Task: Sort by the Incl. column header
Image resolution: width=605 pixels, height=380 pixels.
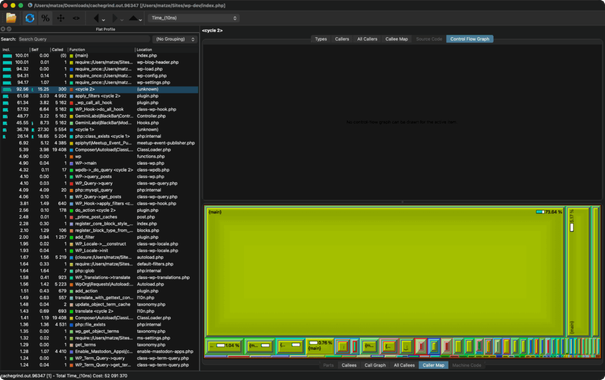Action: click(x=15, y=49)
